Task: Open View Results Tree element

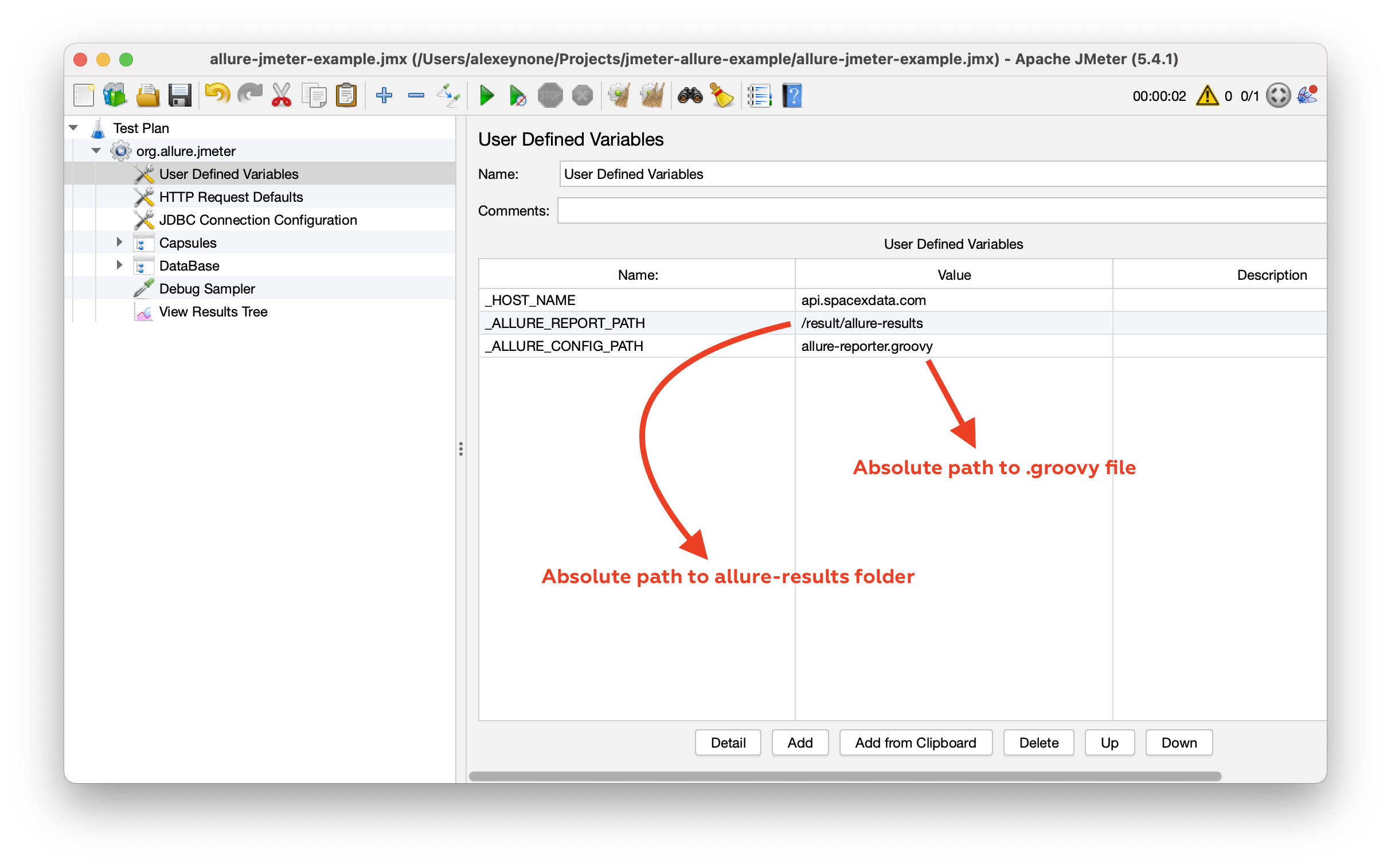Action: coord(213,312)
